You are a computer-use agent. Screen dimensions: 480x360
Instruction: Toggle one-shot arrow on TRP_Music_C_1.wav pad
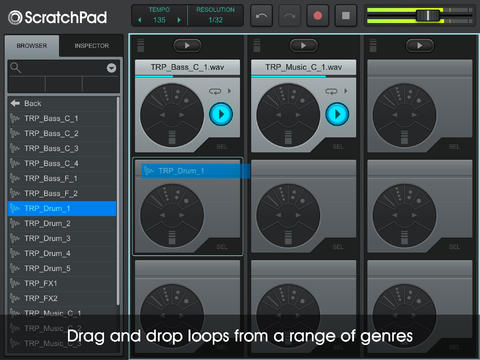tap(346, 91)
